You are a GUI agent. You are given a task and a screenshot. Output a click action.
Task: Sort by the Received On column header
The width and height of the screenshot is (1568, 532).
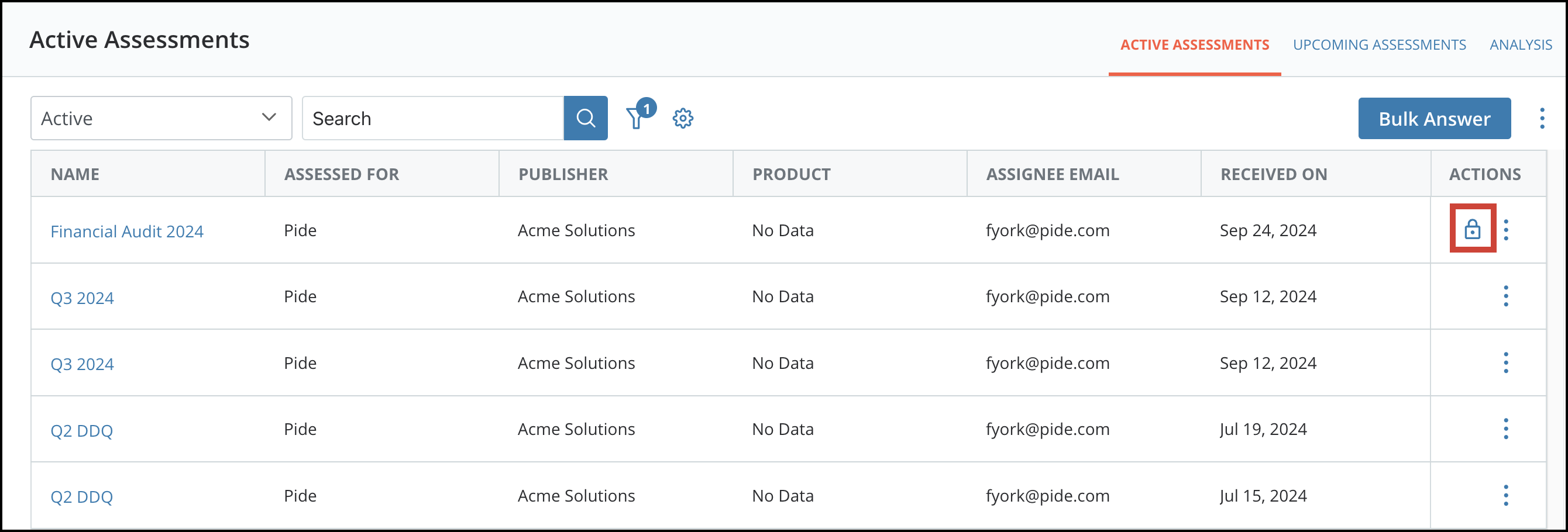click(x=1273, y=174)
